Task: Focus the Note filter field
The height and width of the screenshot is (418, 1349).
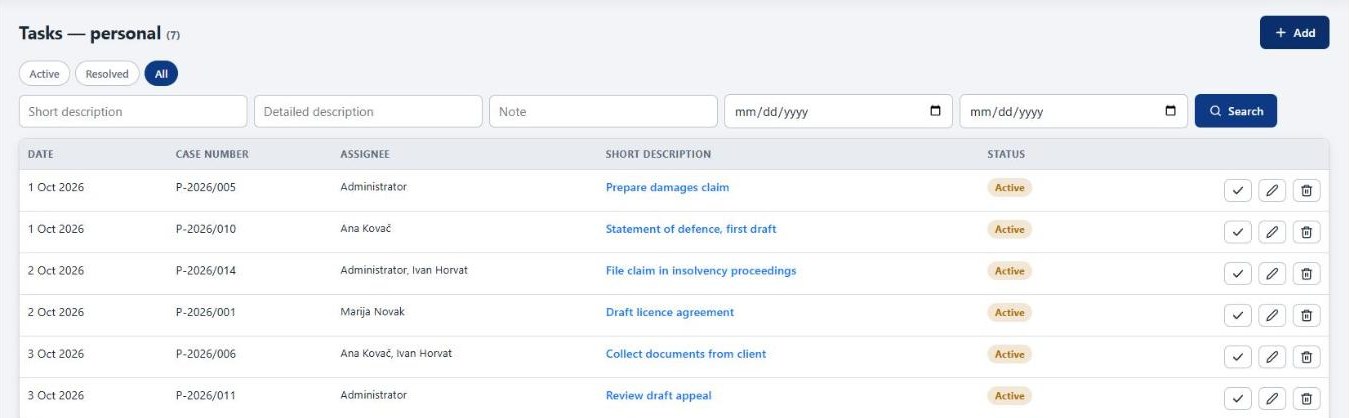Action: coord(603,111)
